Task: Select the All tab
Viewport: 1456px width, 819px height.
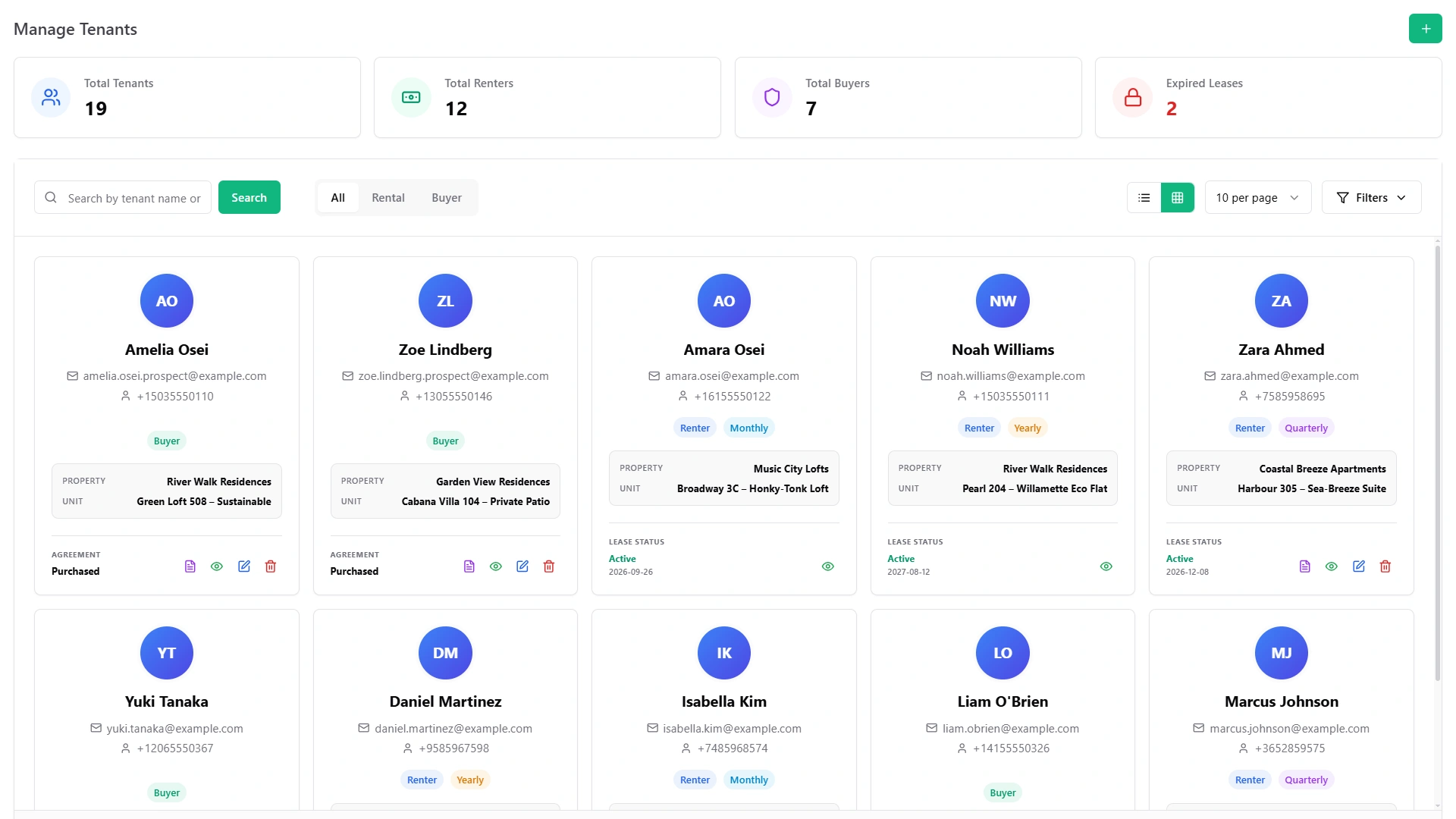Action: click(x=337, y=198)
